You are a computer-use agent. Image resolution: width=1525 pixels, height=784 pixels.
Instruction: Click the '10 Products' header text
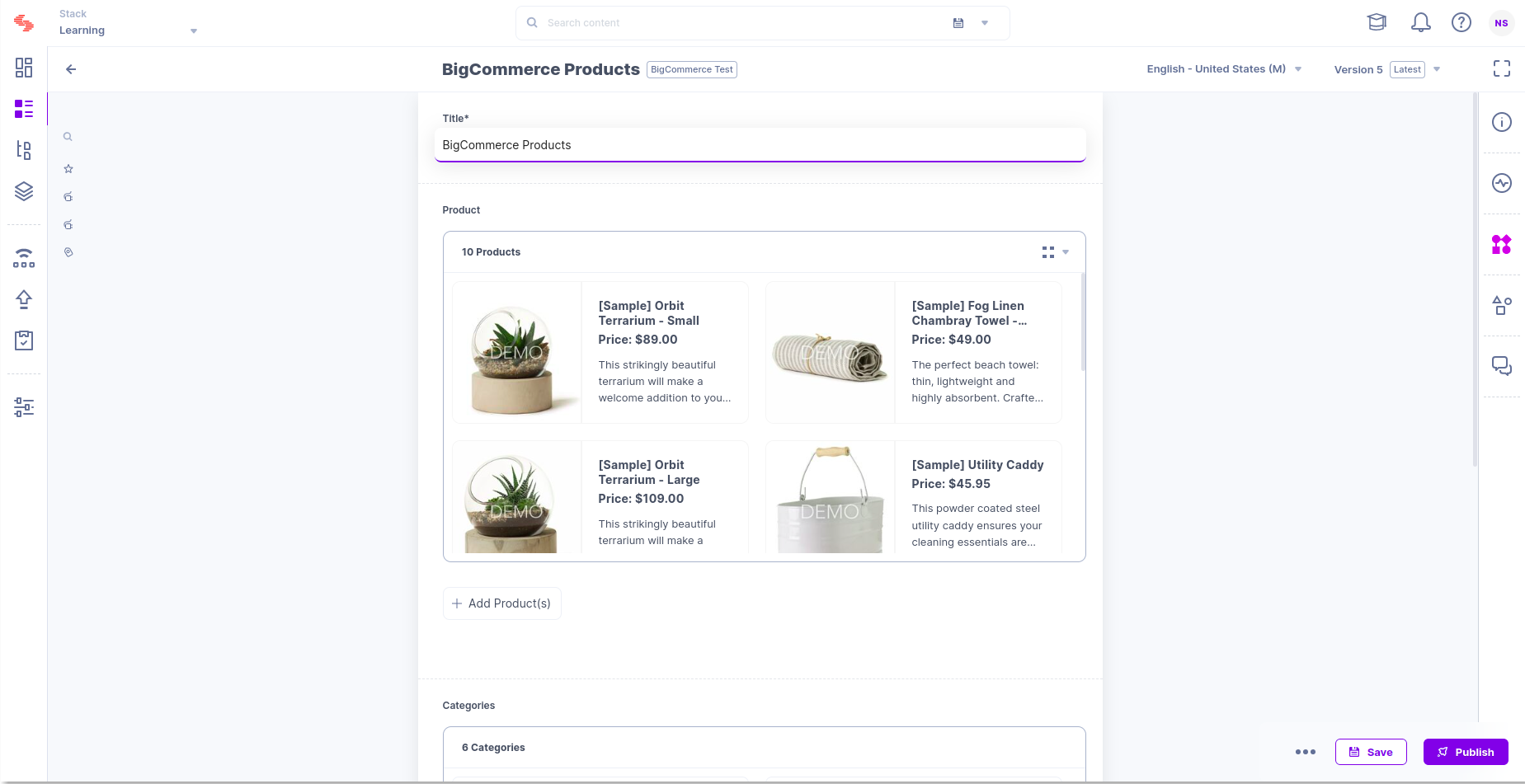click(491, 252)
